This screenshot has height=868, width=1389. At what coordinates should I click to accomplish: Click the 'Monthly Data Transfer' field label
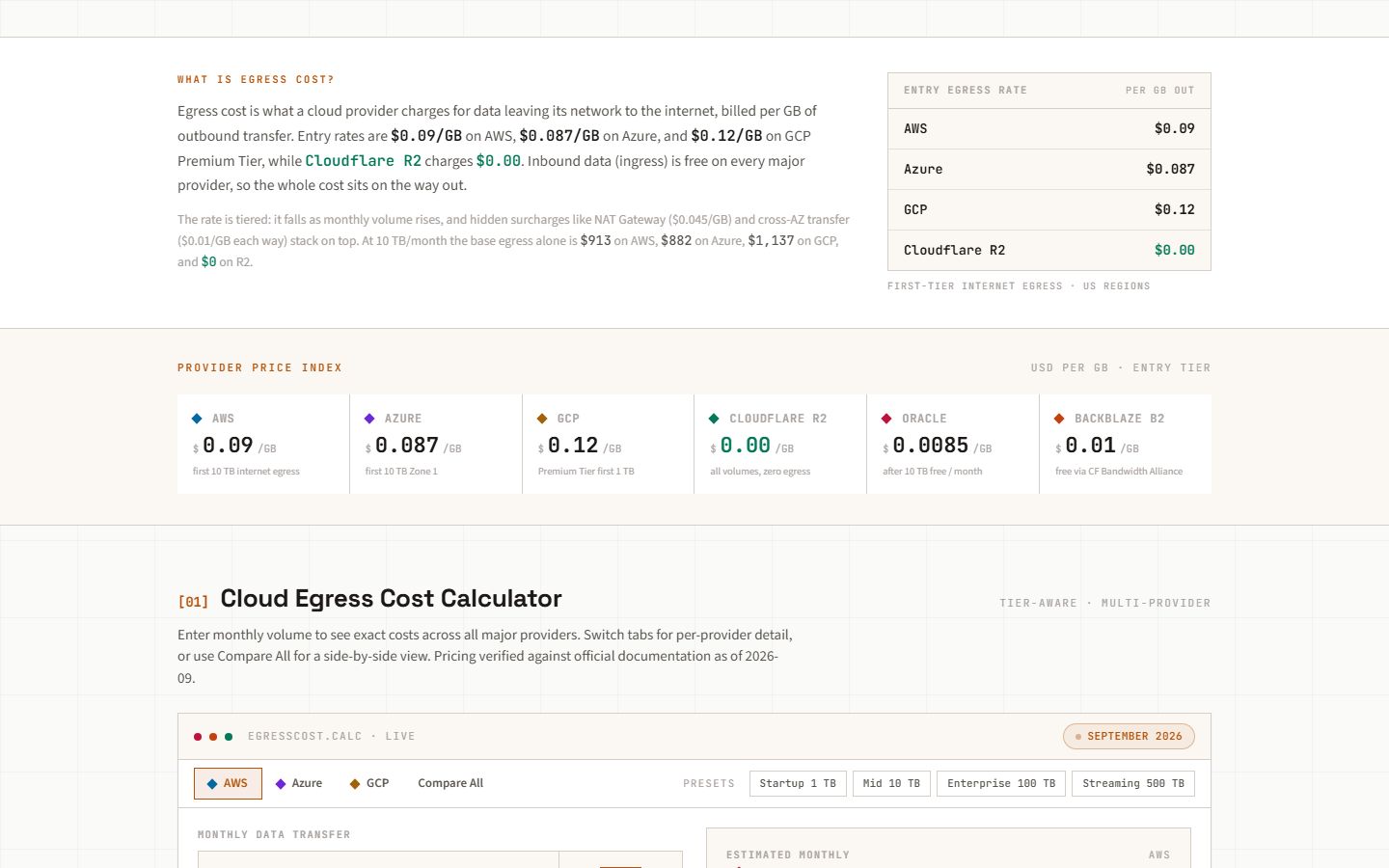click(x=274, y=835)
